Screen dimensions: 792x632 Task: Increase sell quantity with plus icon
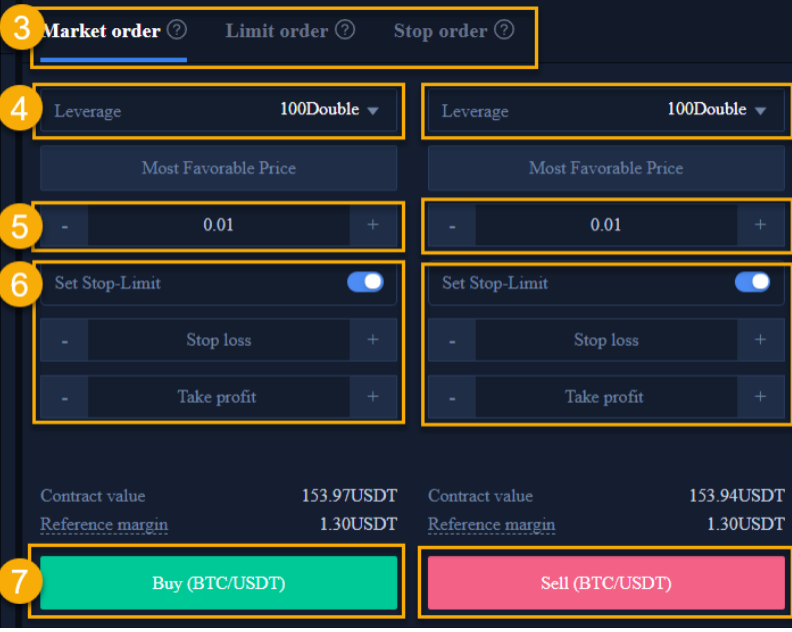[x=760, y=225]
